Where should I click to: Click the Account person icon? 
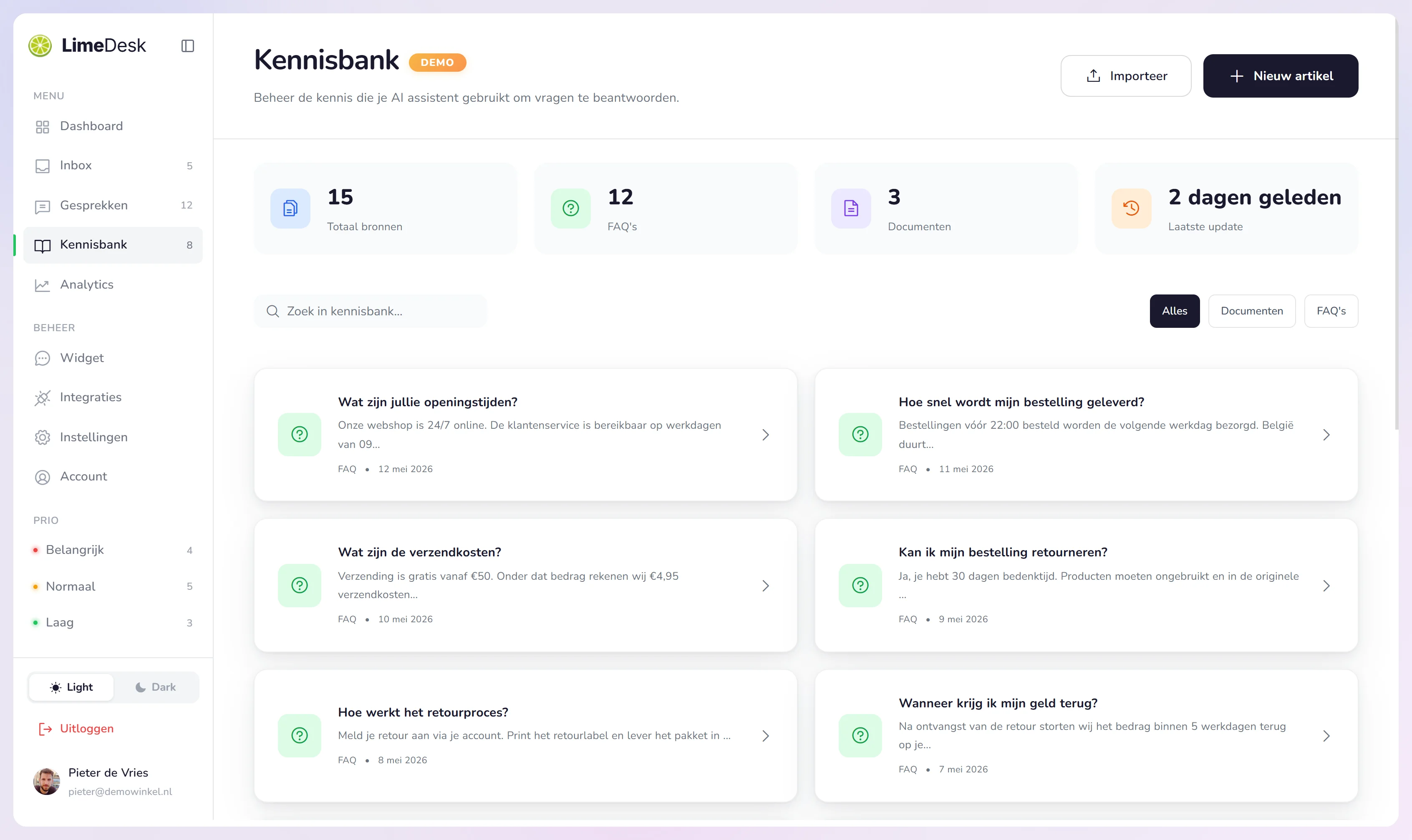(43, 477)
